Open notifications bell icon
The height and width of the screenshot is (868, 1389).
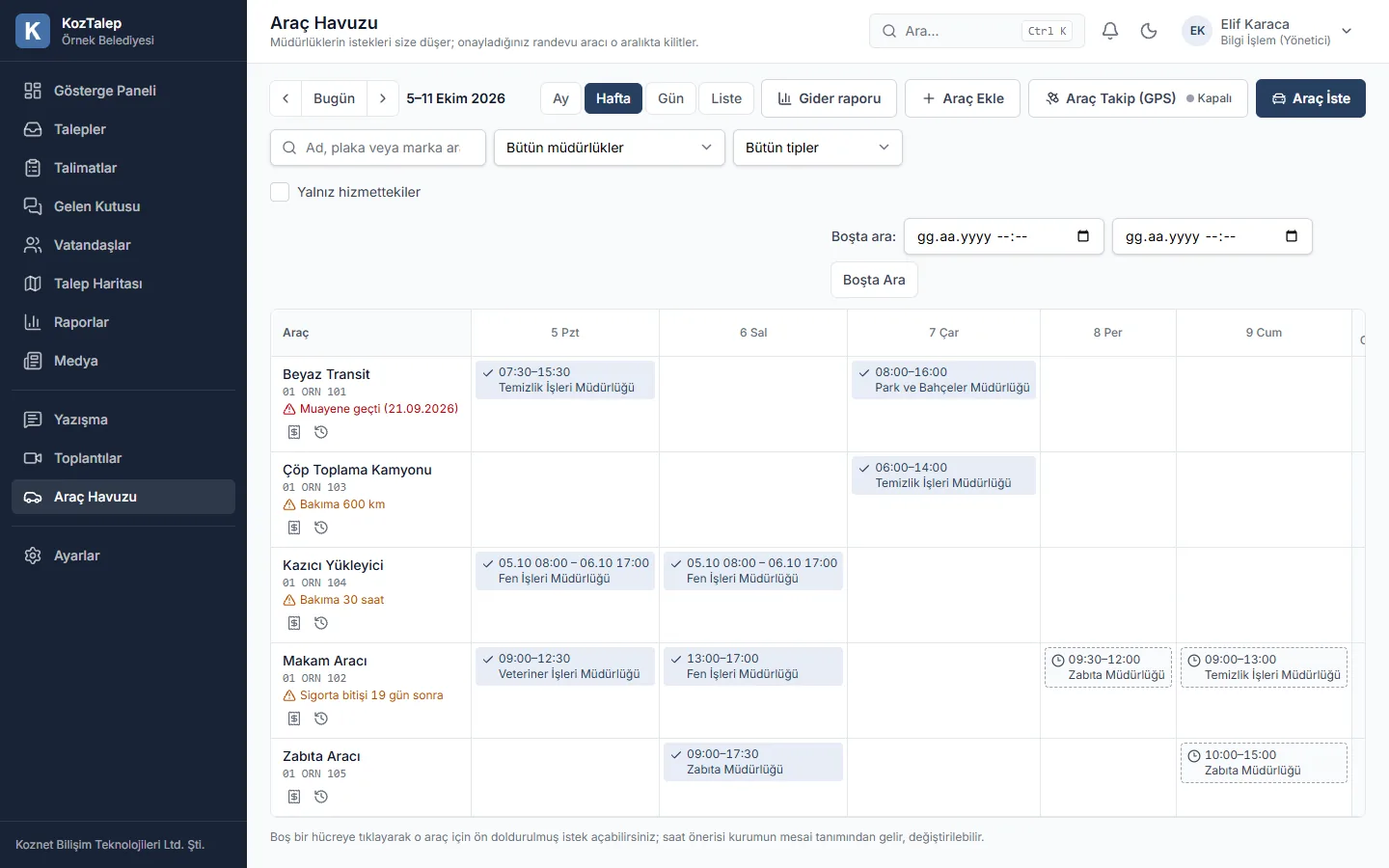(1110, 31)
